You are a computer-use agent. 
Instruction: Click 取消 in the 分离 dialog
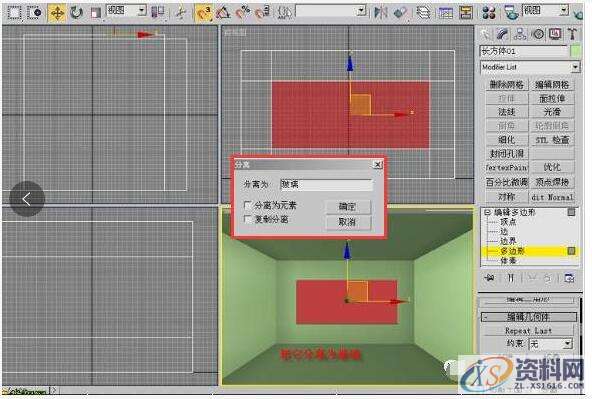pos(348,222)
